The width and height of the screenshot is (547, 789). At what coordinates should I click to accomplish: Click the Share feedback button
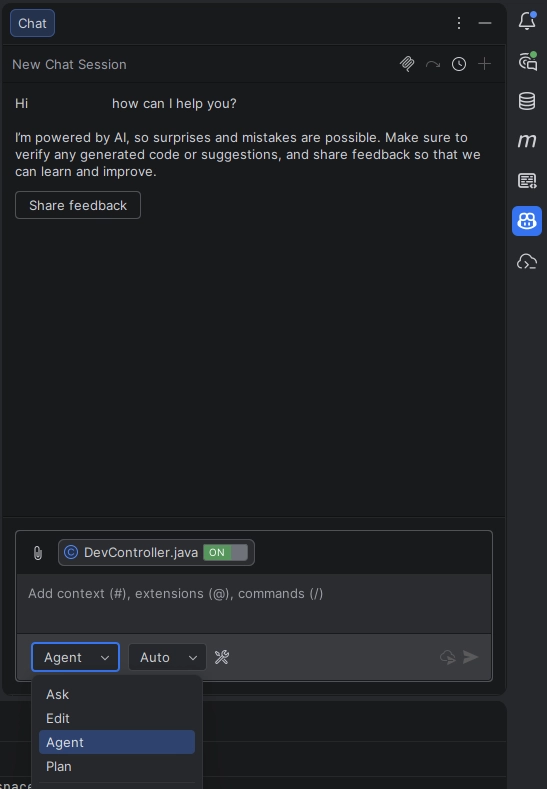pyautogui.click(x=78, y=205)
